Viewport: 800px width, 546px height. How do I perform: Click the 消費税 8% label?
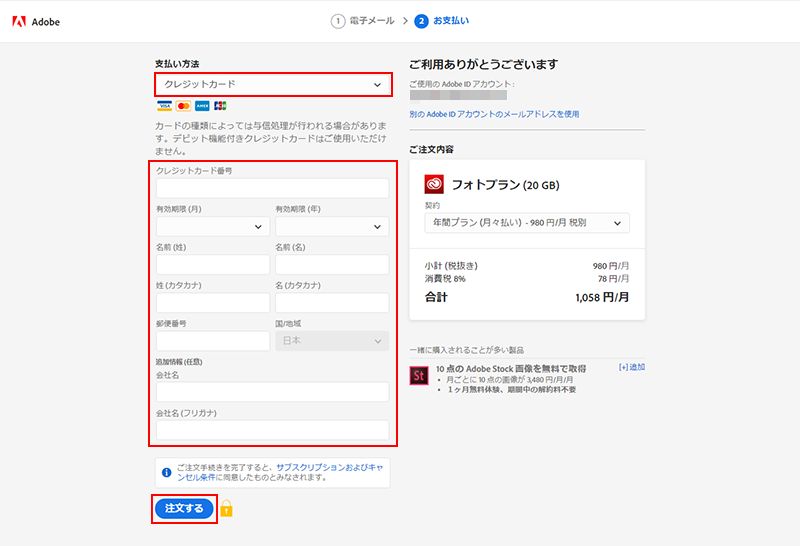pyautogui.click(x=445, y=279)
